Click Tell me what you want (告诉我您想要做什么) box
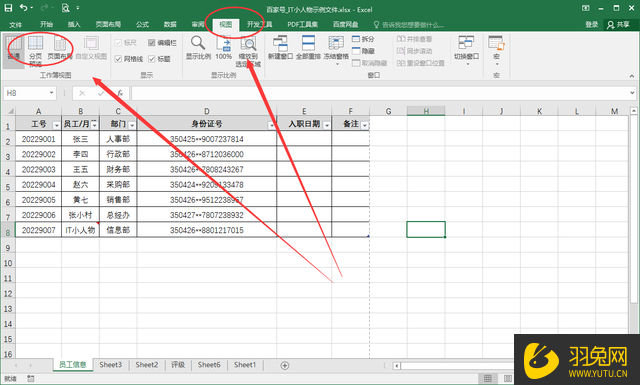 [408, 25]
